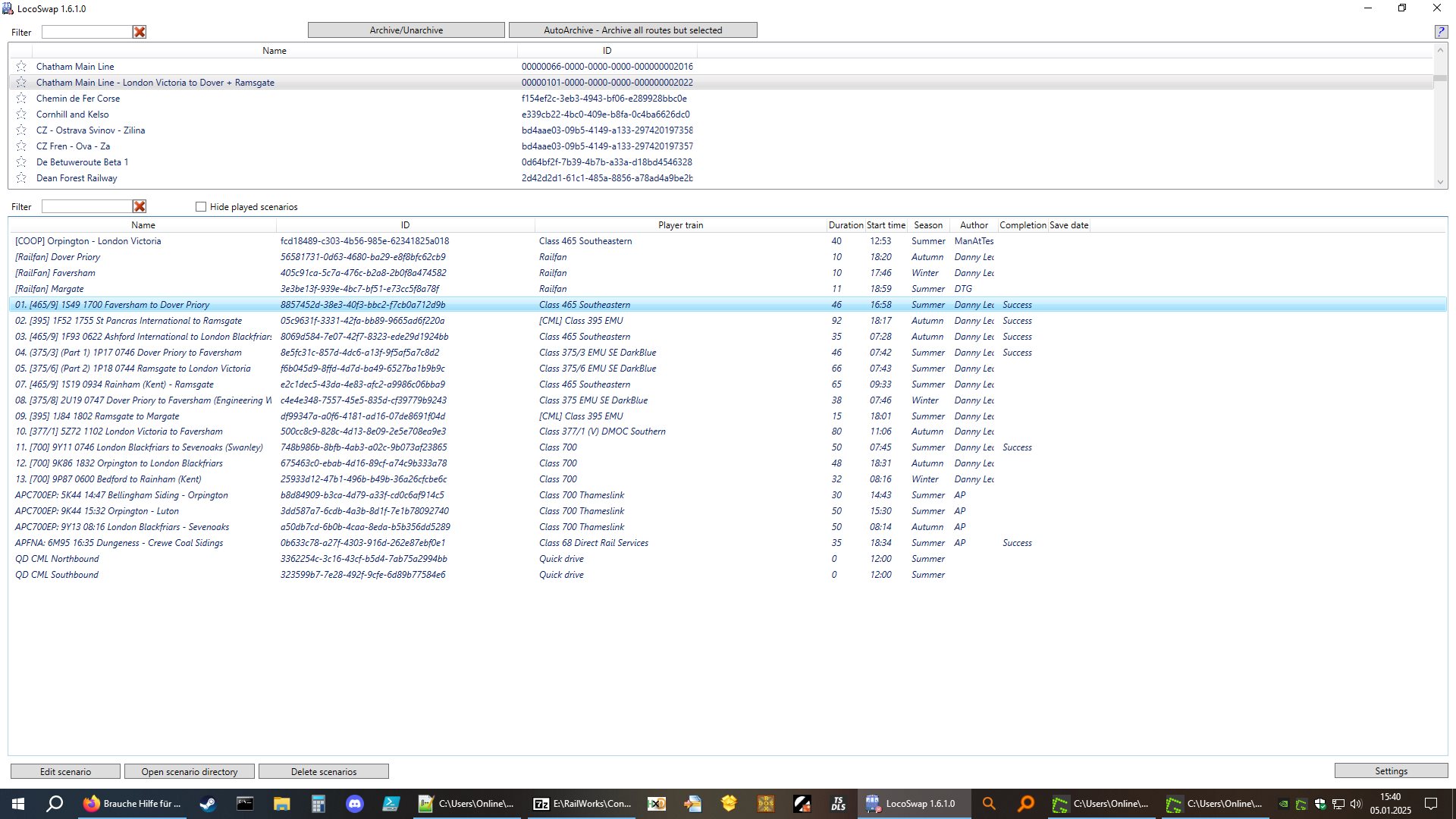Switch to the 7-Zip E:\RailWorks window
1456x819 pixels.
[x=582, y=804]
